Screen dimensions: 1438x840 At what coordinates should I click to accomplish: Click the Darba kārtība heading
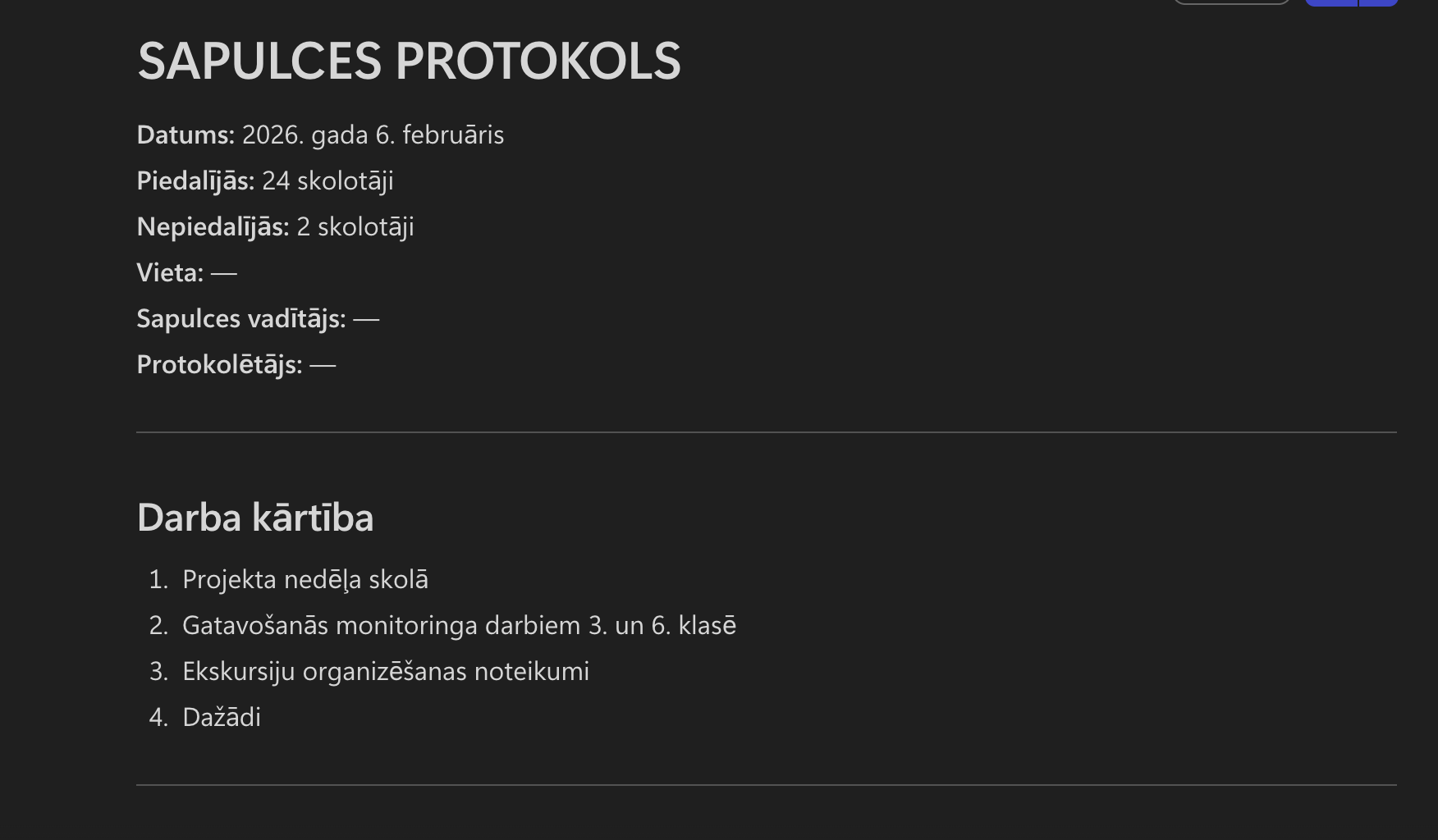(x=255, y=518)
